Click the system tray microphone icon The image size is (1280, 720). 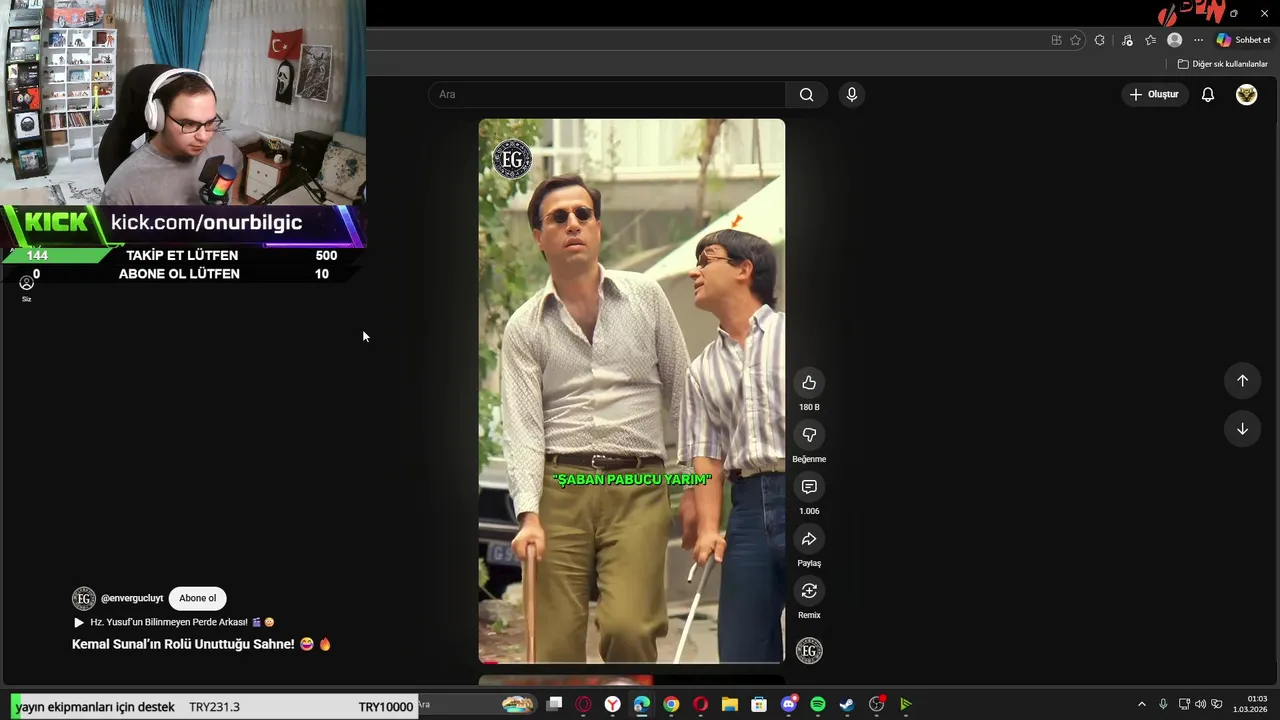tap(1162, 704)
